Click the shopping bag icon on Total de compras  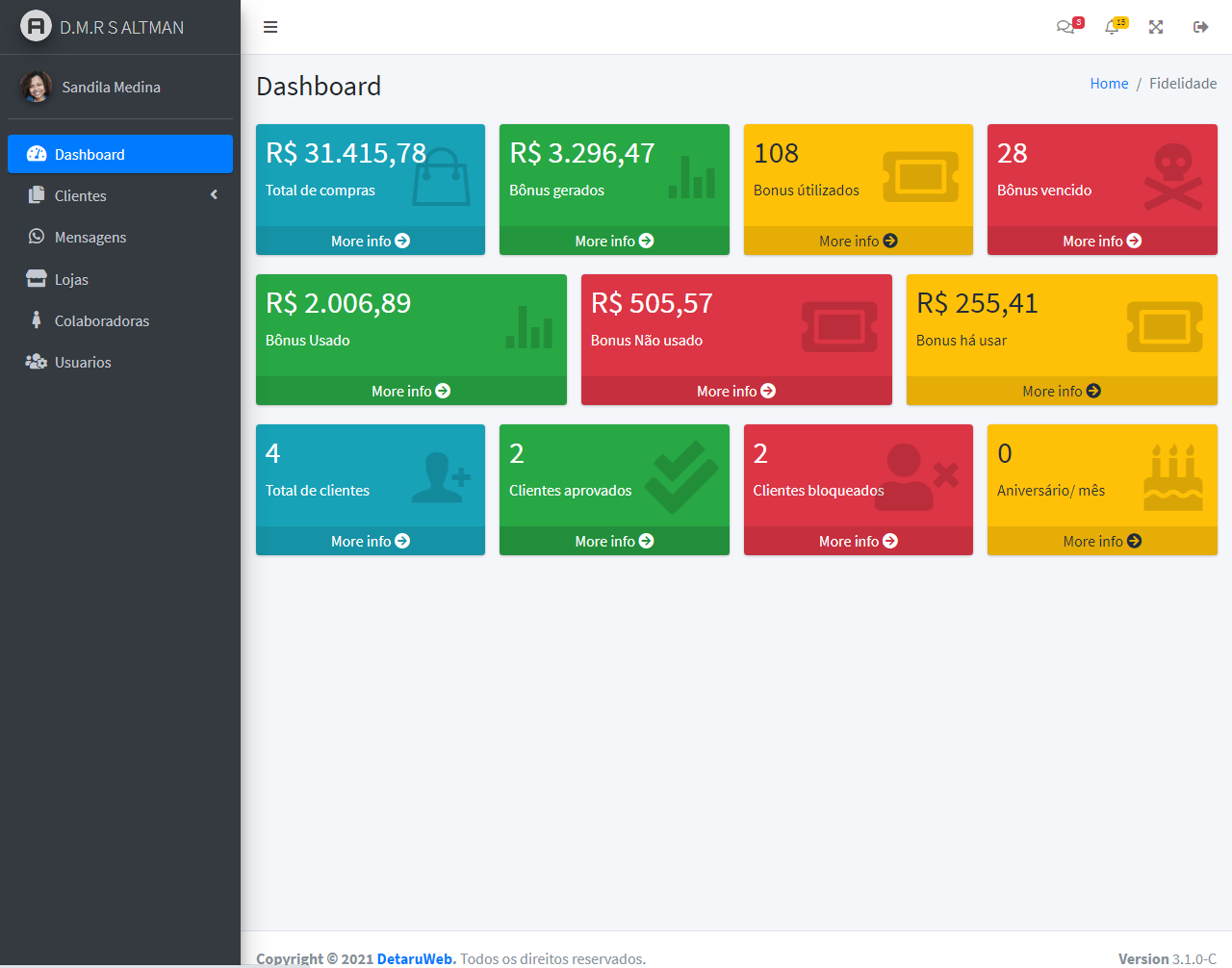tap(441, 177)
